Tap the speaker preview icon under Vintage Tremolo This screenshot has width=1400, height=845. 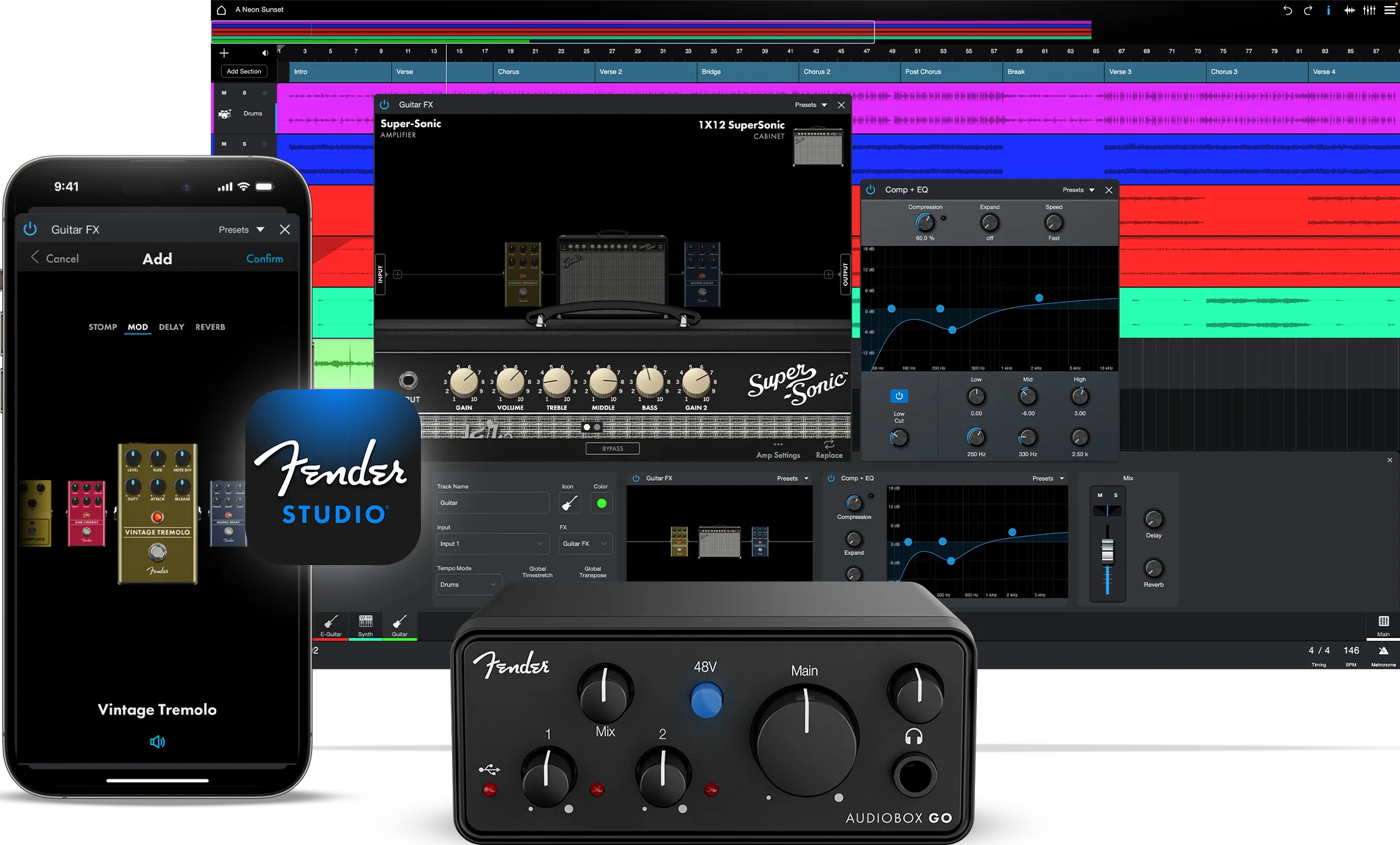[x=157, y=742]
